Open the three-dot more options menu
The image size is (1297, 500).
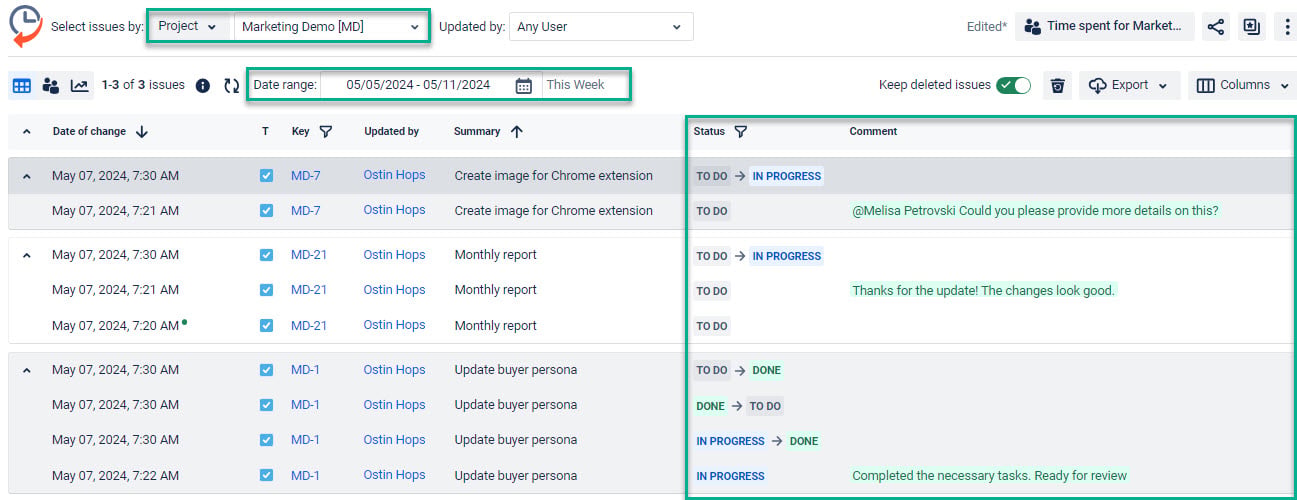[x=1287, y=27]
